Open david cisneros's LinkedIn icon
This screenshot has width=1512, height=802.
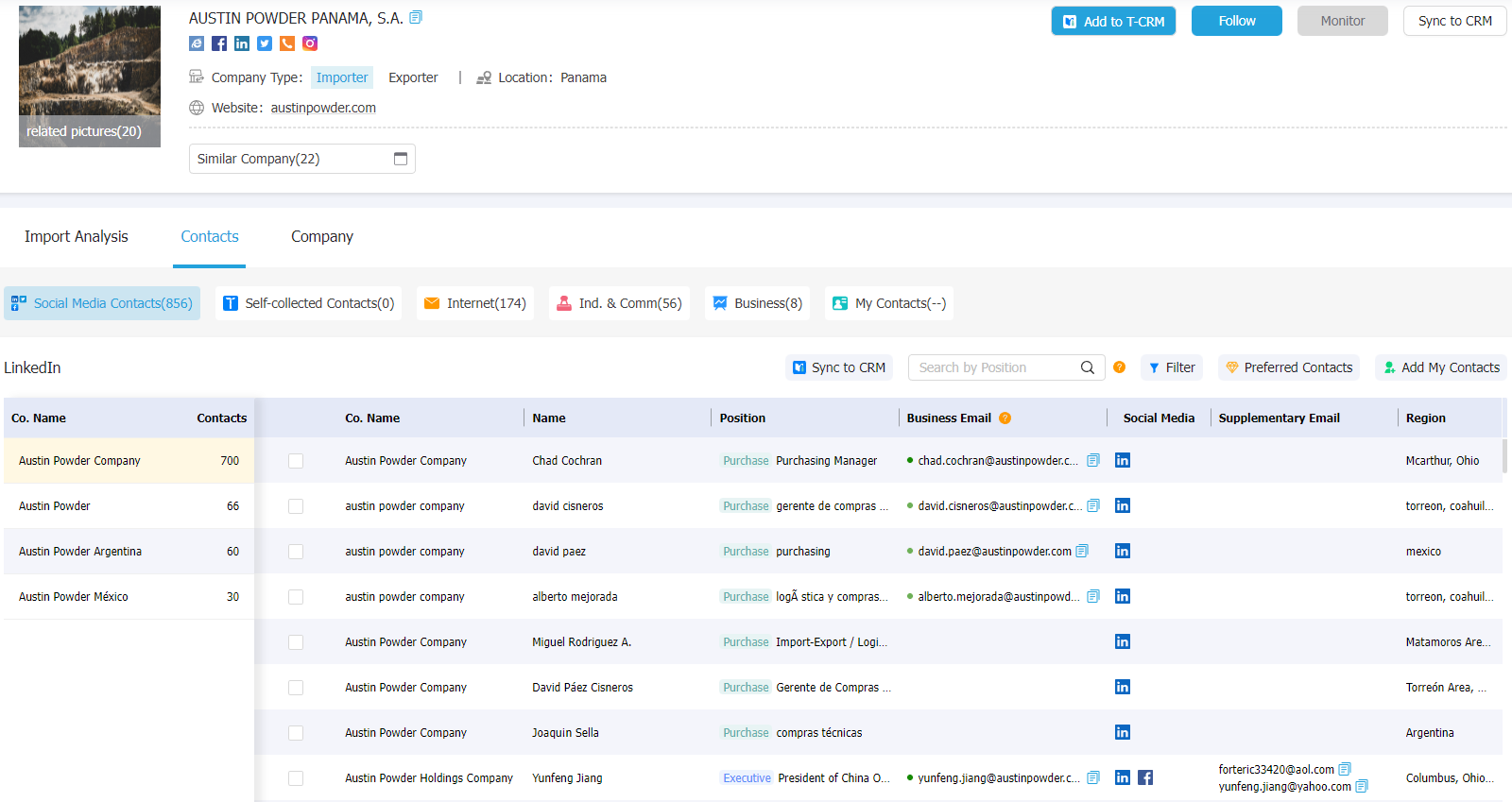click(x=1123, y=505)
